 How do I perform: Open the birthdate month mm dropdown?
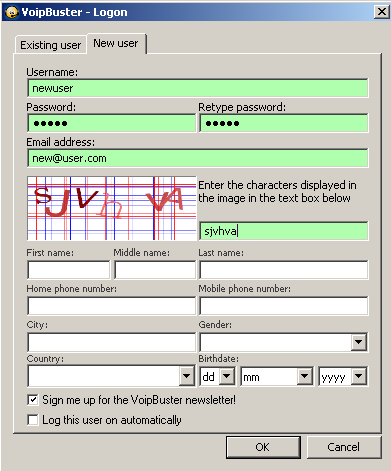coord(304,377)
